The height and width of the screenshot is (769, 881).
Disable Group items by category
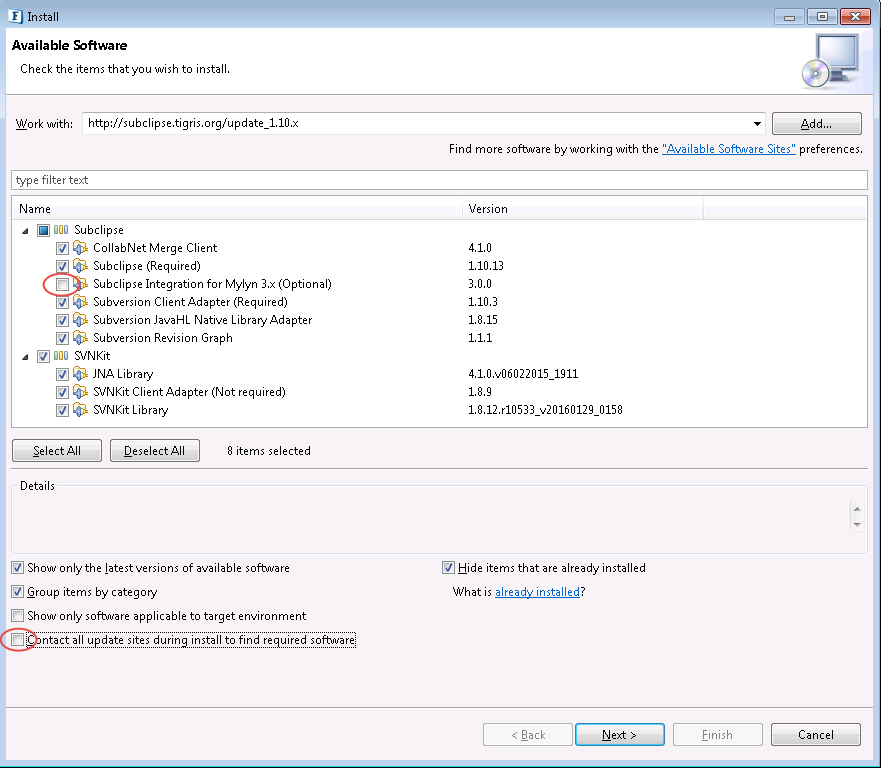click(x=18, y=591)
